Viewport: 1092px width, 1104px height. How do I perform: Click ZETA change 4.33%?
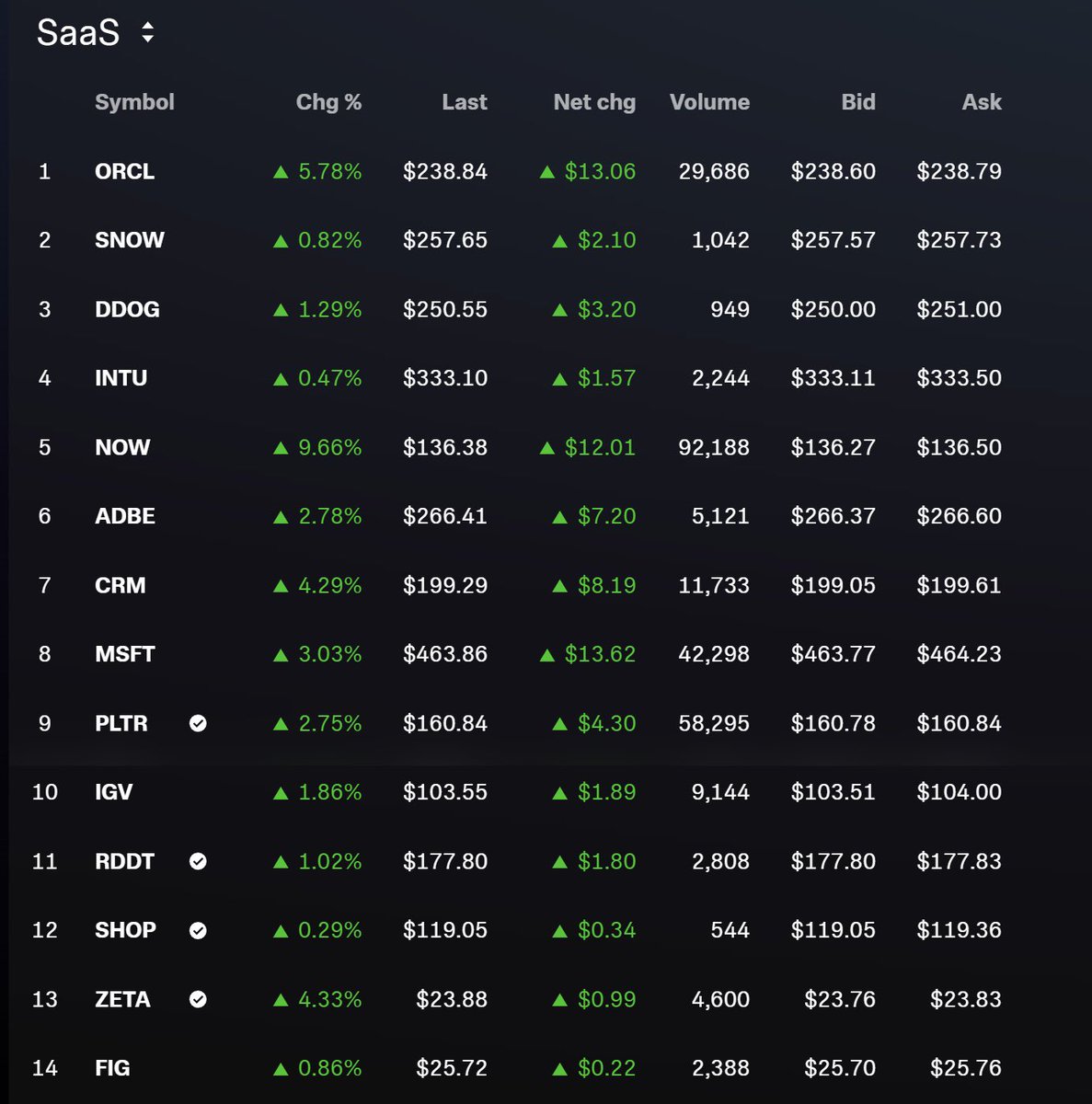pos(329,999)
